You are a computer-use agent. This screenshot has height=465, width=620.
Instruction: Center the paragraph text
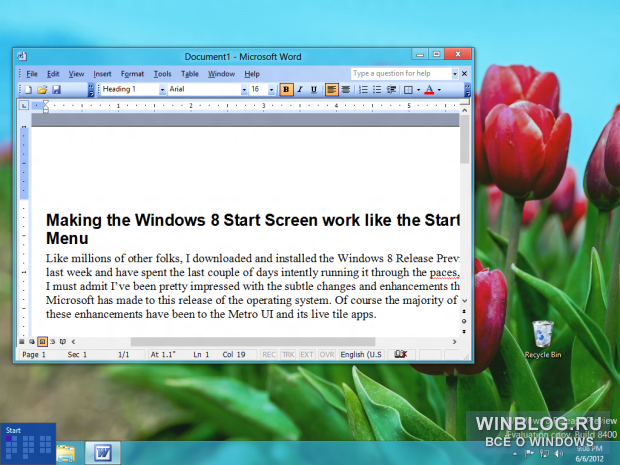point(346,90)
